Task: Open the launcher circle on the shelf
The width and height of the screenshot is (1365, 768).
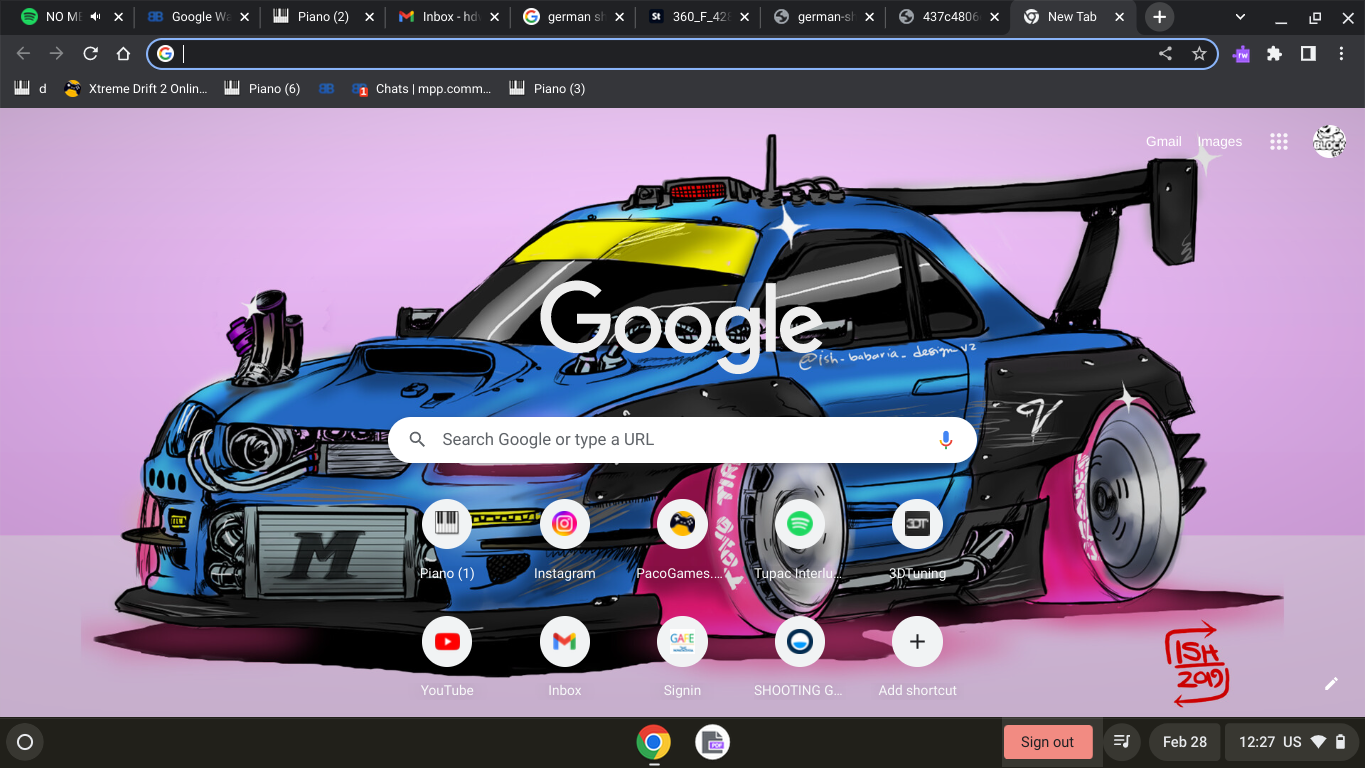Action: coord(26,742)
